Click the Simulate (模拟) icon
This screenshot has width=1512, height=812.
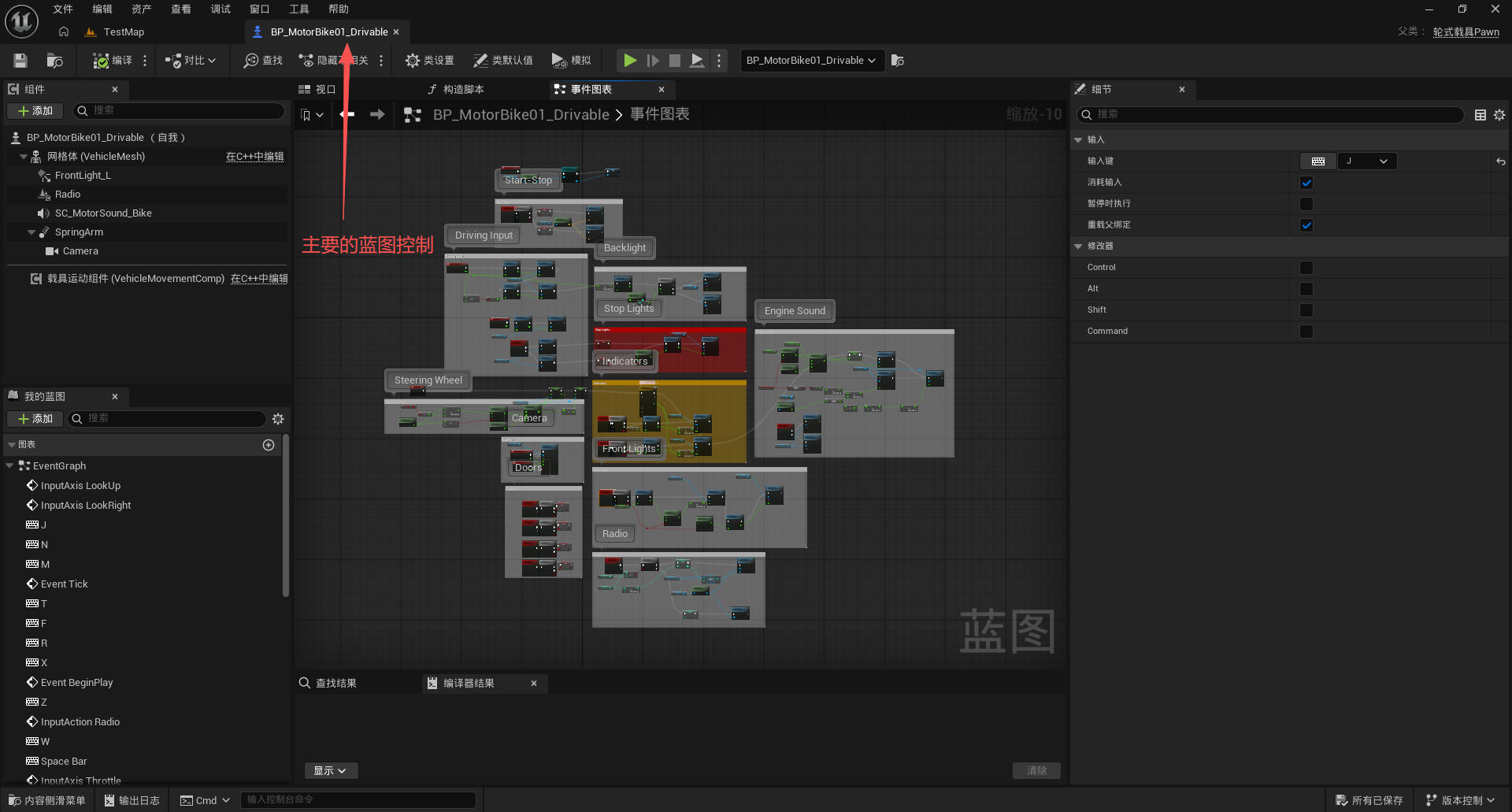(558, 61)
